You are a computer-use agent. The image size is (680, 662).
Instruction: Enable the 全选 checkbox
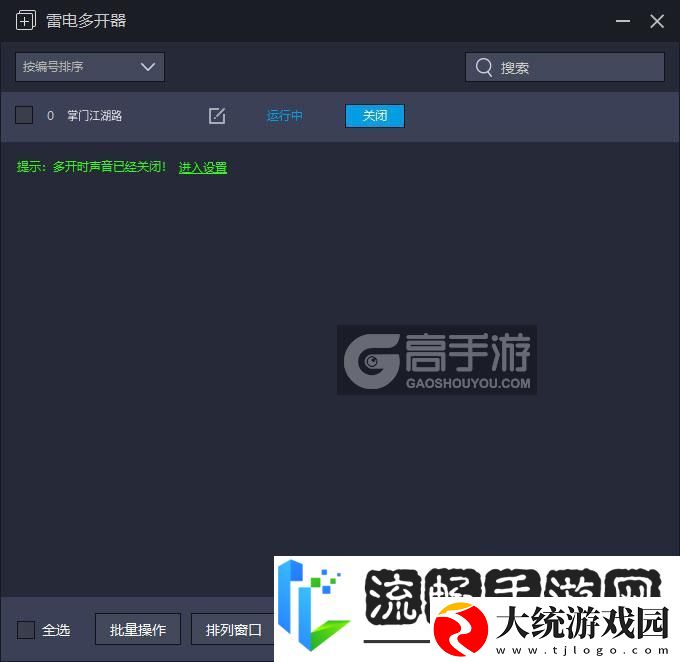point(26,630)
